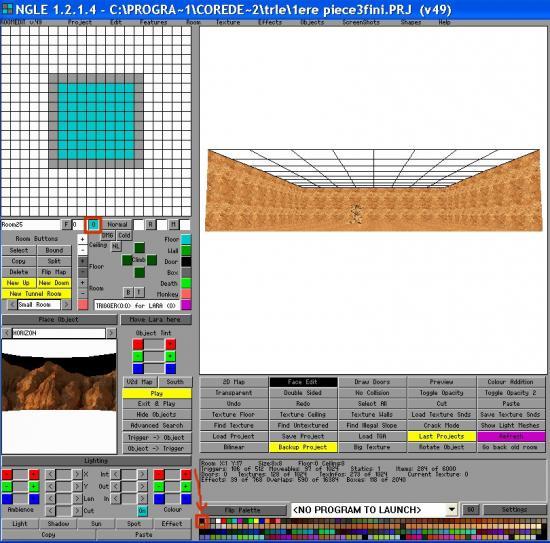The image size is (550, 543).
Task: Click the ceiling plus raise button
Action: click(x=82, y=239)
